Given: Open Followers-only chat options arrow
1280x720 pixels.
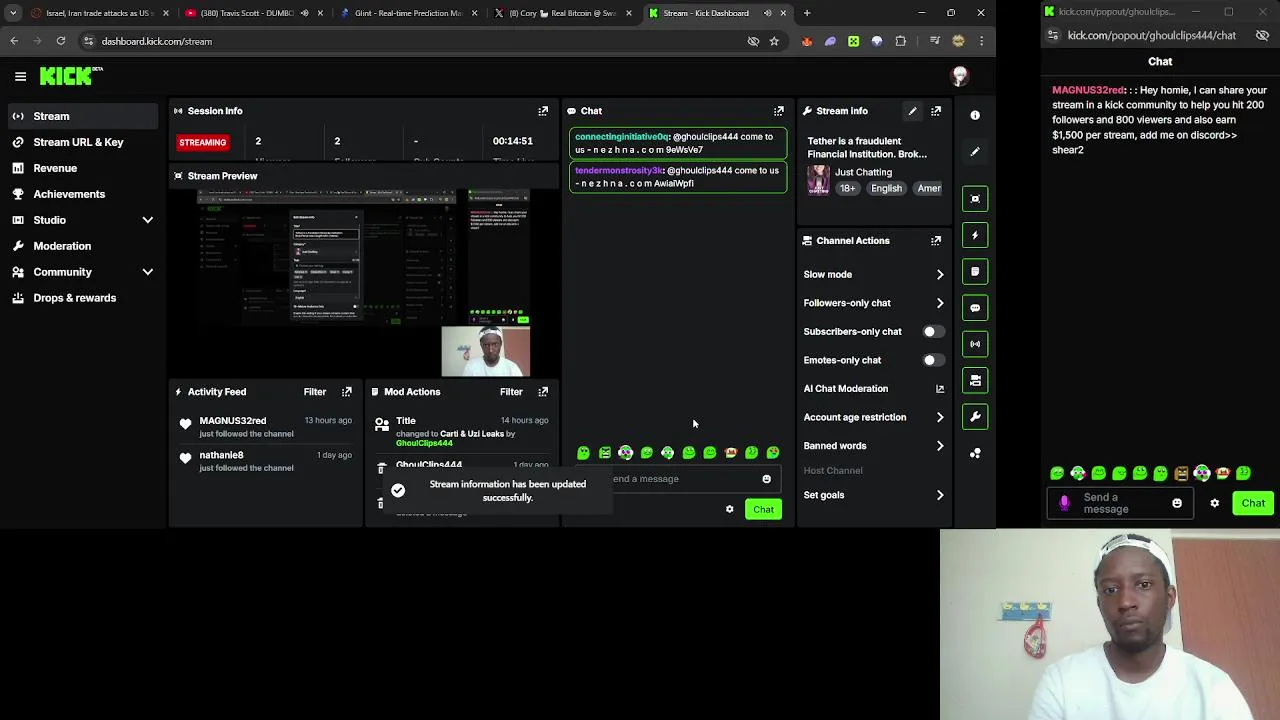Looking at the screenshot, I should [940, 303].
